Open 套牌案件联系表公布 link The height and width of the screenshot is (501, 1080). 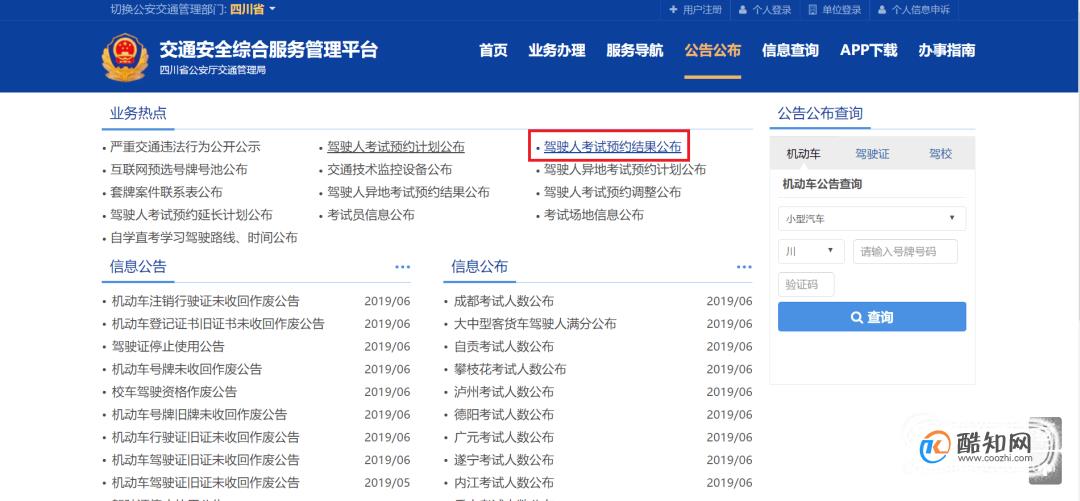pyautogui.click(x=166, y=192)
